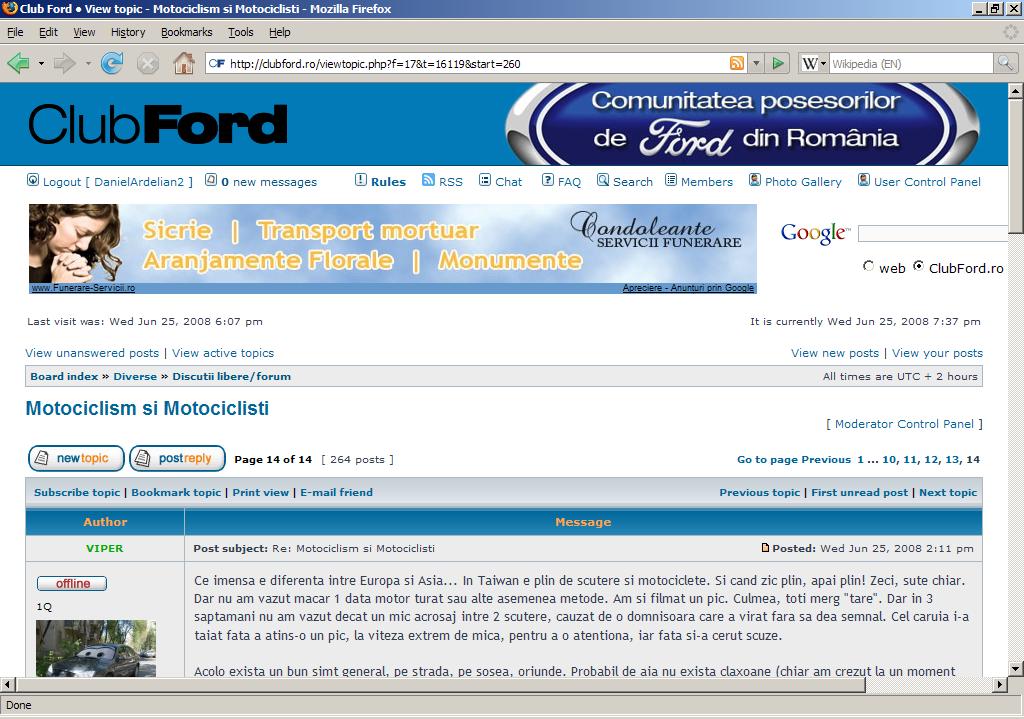Click the Back navigation arrow
Image resolution: width=1024 pixels, height=719 pixels.
(x=18, y=63)
